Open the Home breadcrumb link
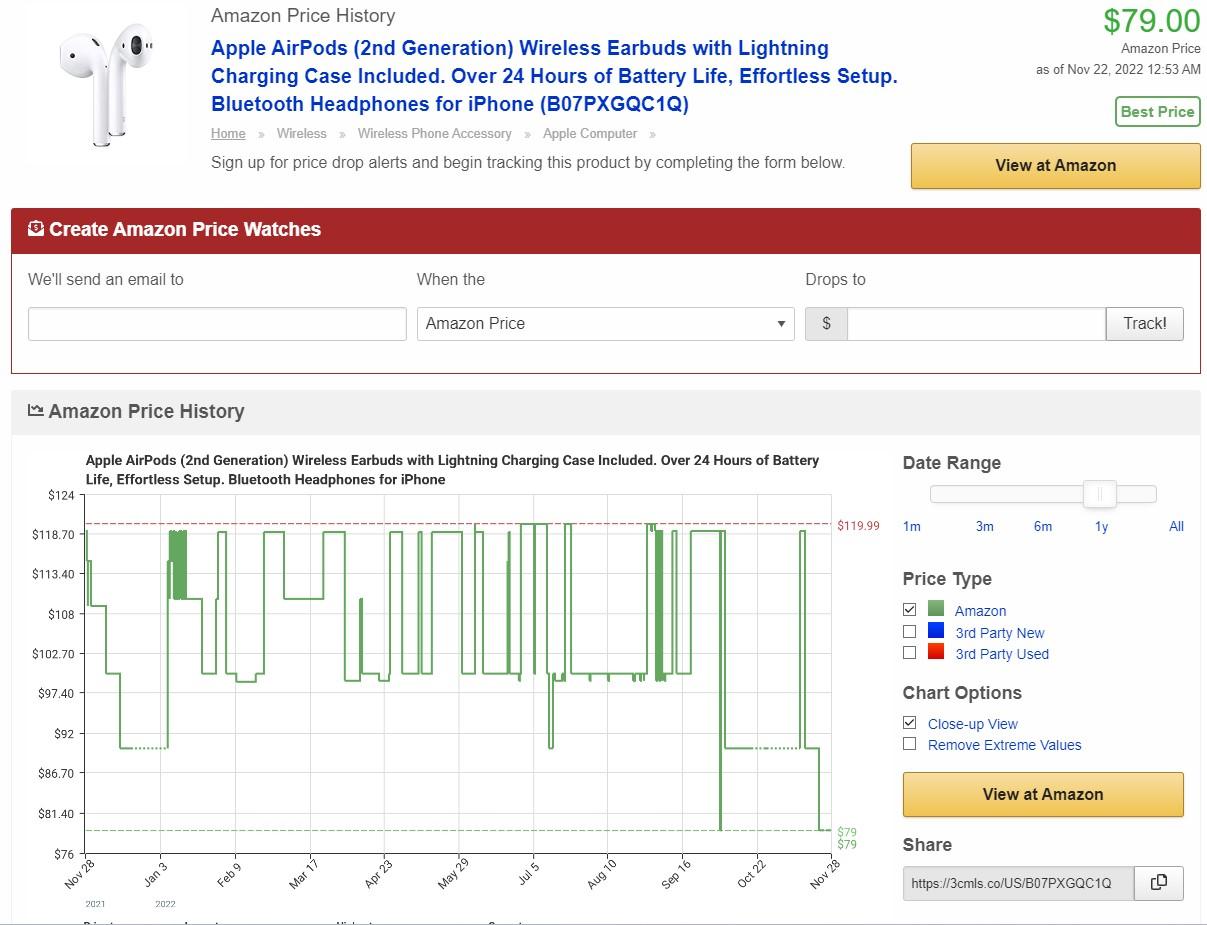1207x925 pixels. pyautogui.click(x=228, y=133)
